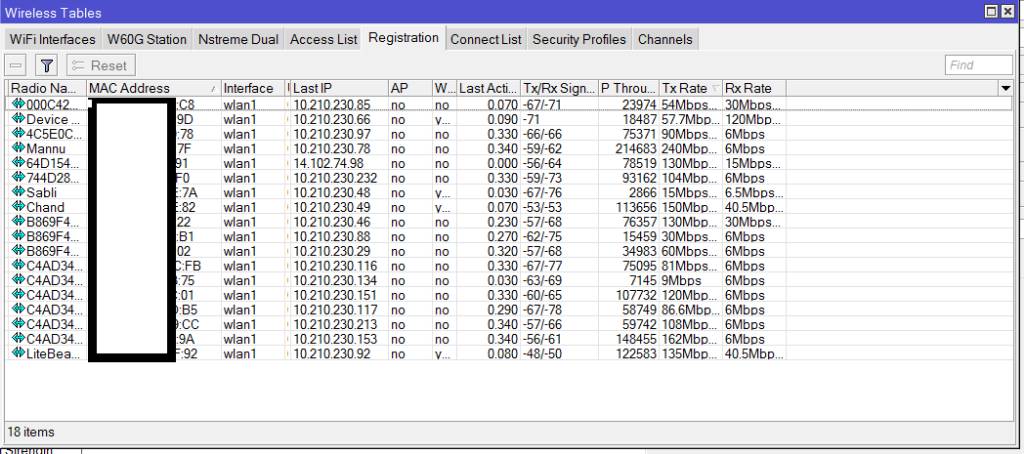The image size is (1024, 454).
Task: Open the column chooser dropdown arrow
Action: tap(1005, 88)
